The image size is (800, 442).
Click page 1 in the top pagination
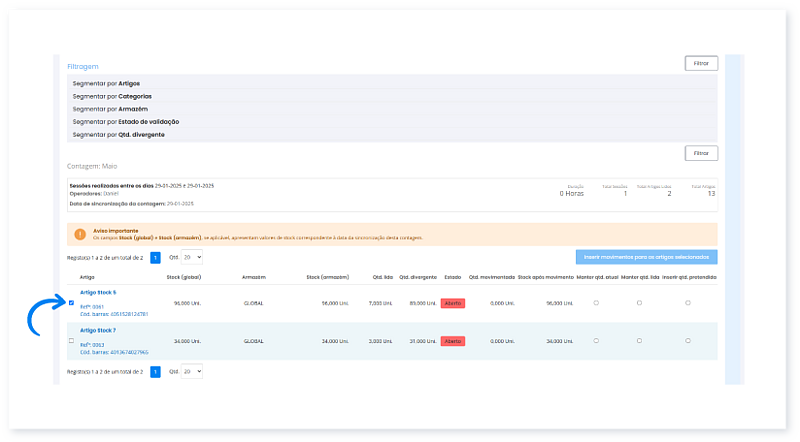(x=155, y=257)
